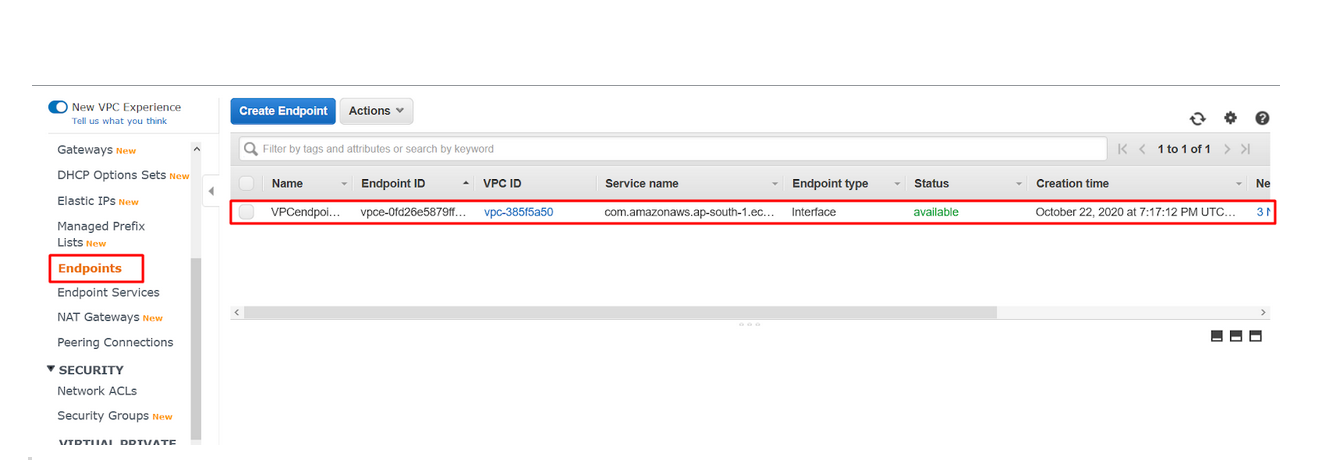
Task: Open the Name column dropdown arrow
Action: click(x=344, y=184)
